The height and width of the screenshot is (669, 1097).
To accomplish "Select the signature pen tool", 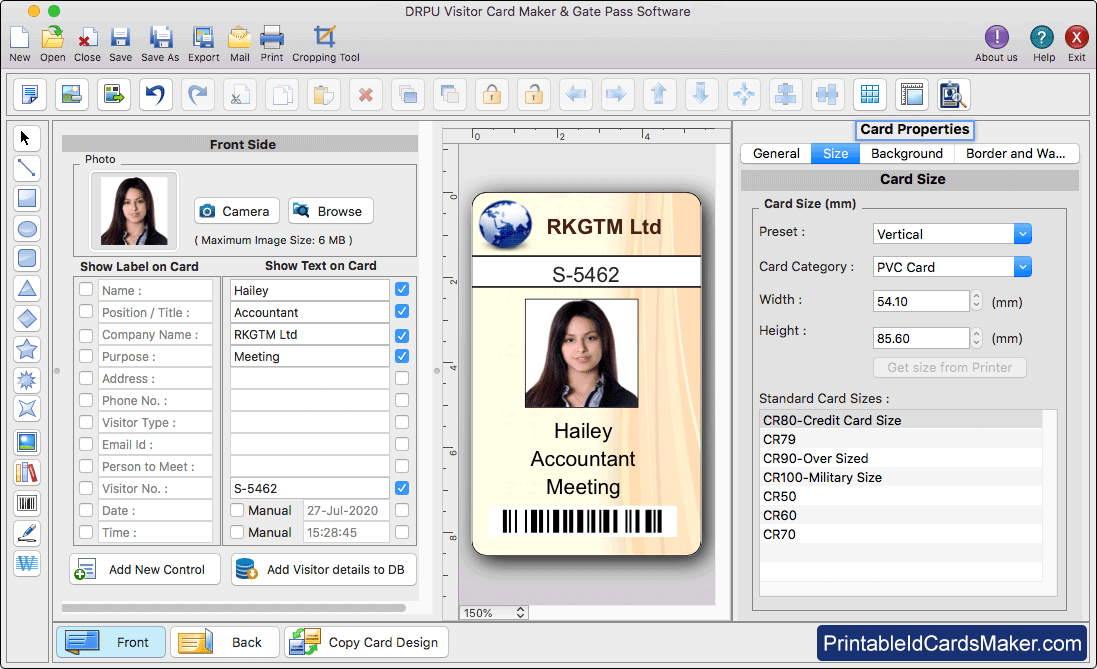I will click(27, 533).
